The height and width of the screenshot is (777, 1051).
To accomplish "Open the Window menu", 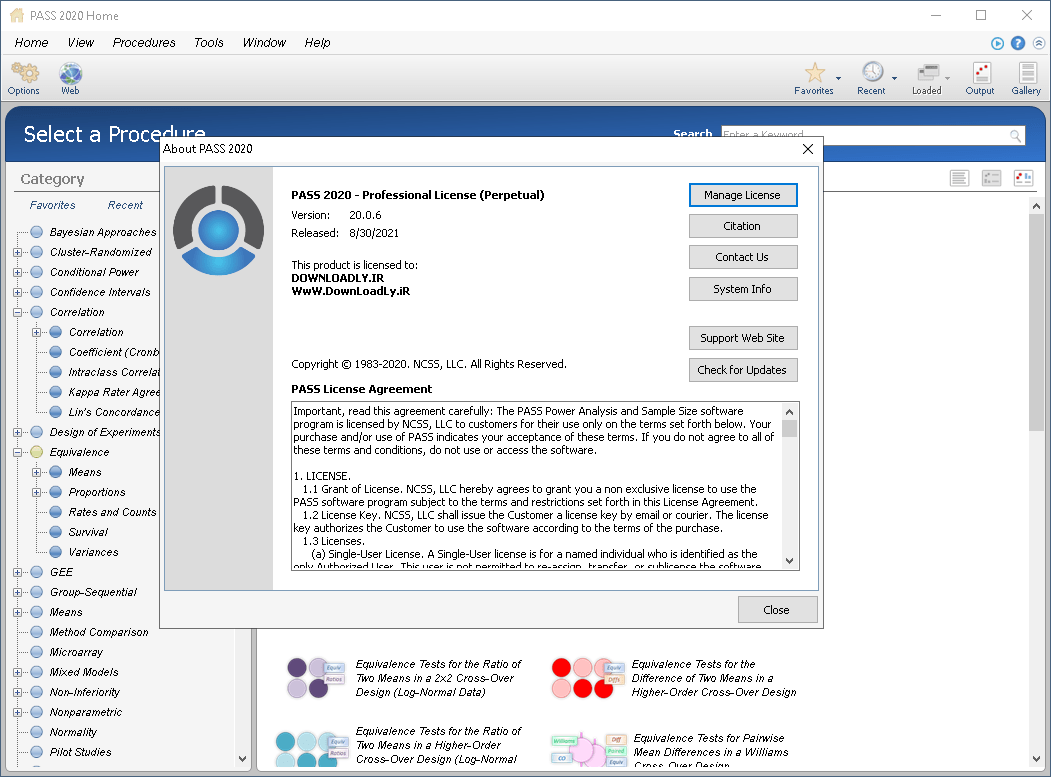I will pos(264,43).
